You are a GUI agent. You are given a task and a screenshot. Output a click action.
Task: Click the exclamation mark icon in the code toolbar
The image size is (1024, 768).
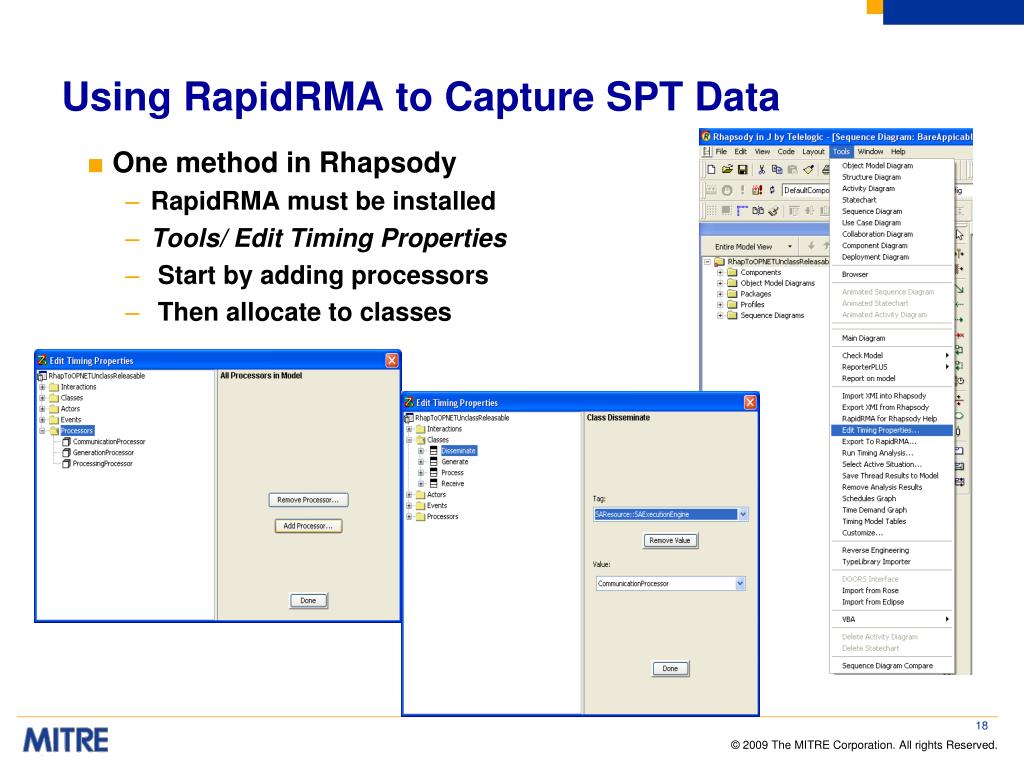point(743,190)
